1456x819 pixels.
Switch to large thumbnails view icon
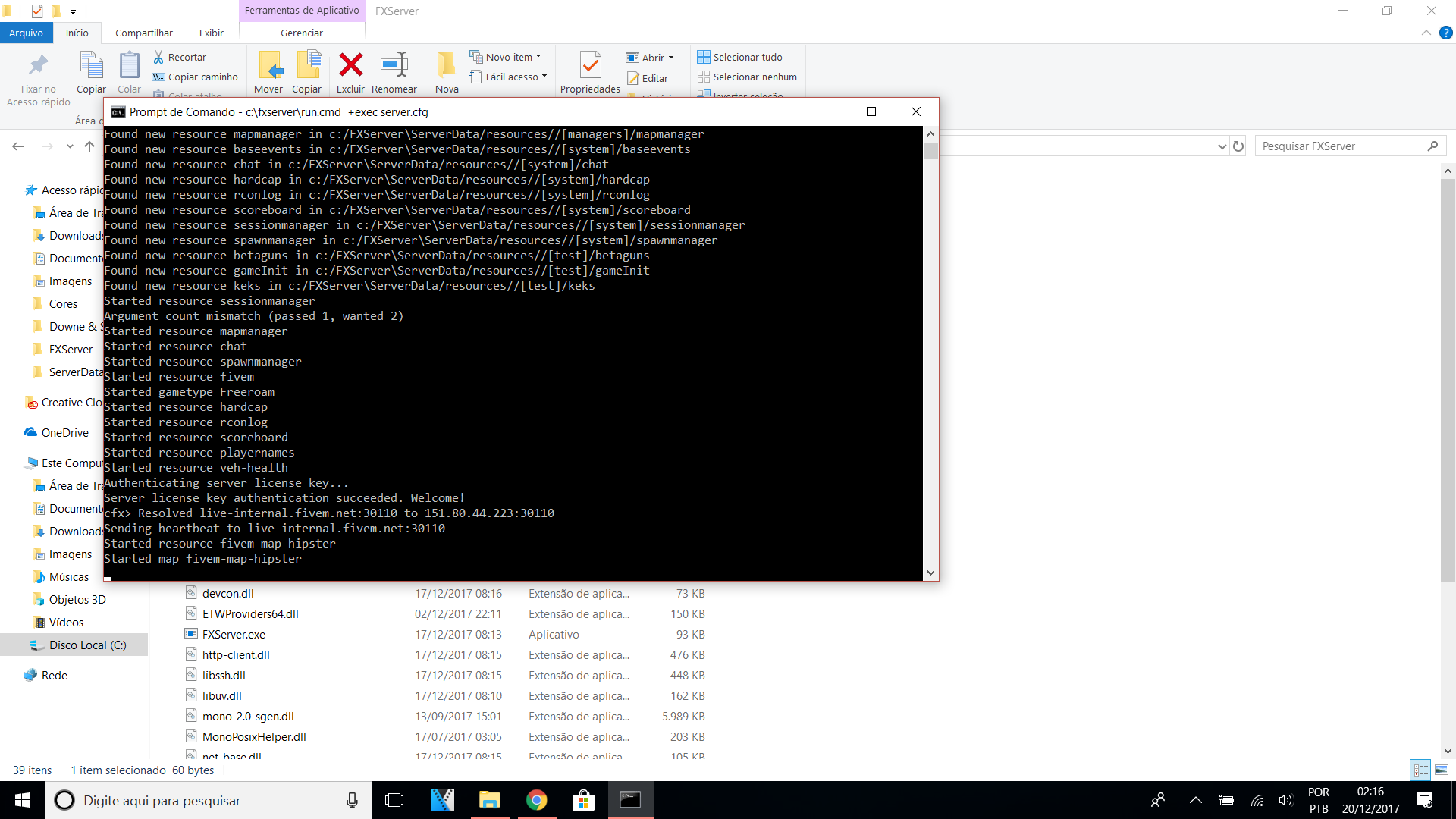pyautogui.click(x=1441, y=770)
